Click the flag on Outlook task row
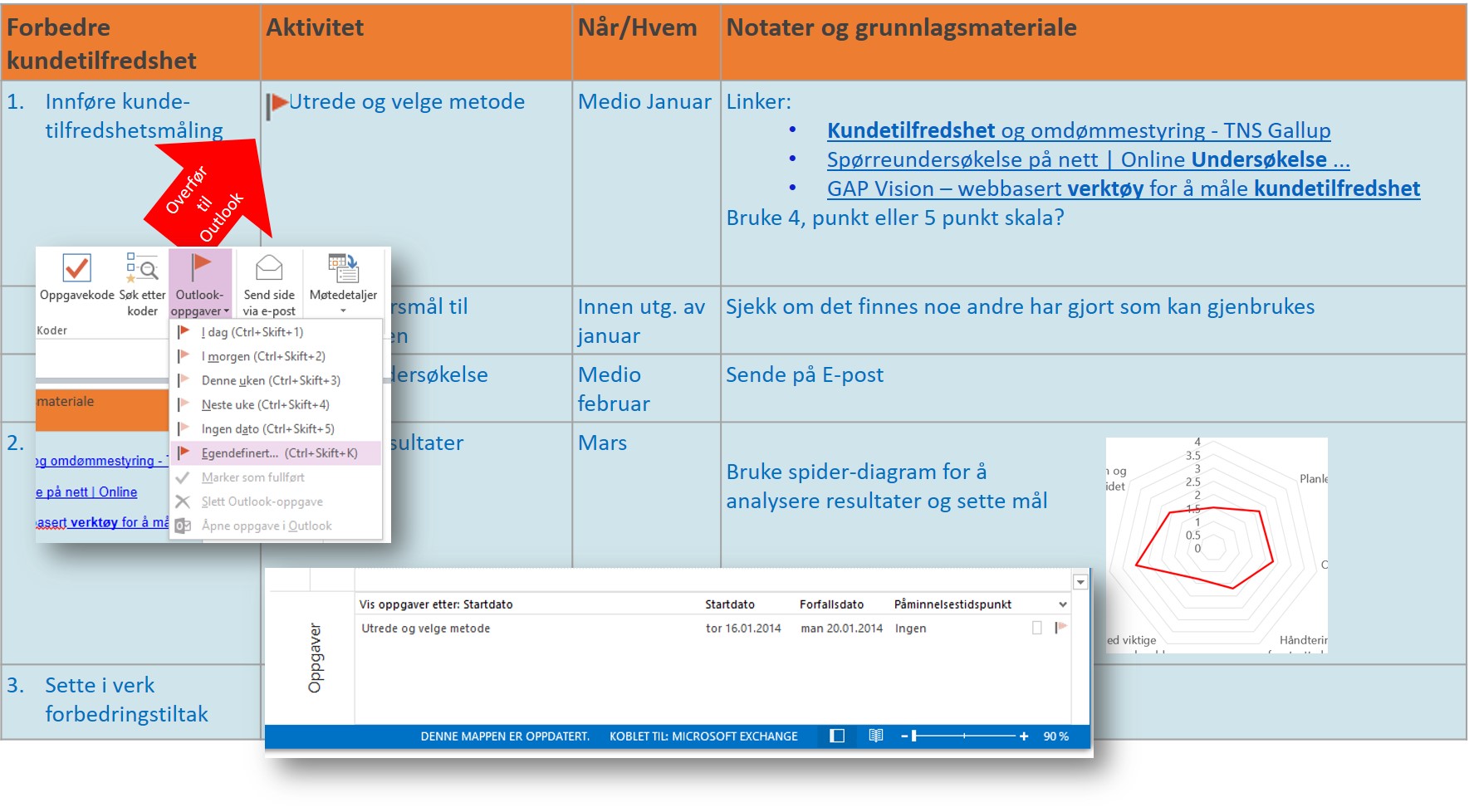1469x812 pixels. [x=1060, y=628]
